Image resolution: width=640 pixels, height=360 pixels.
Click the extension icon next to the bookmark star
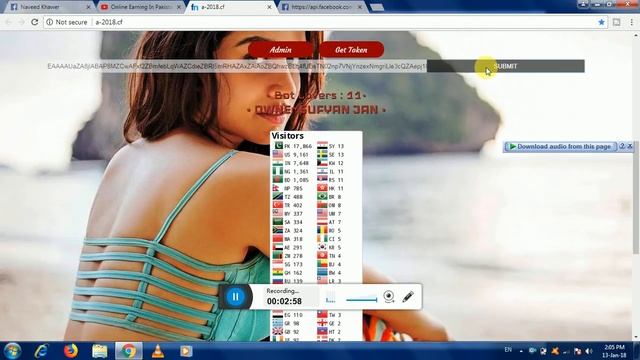[x=616, y=22]
